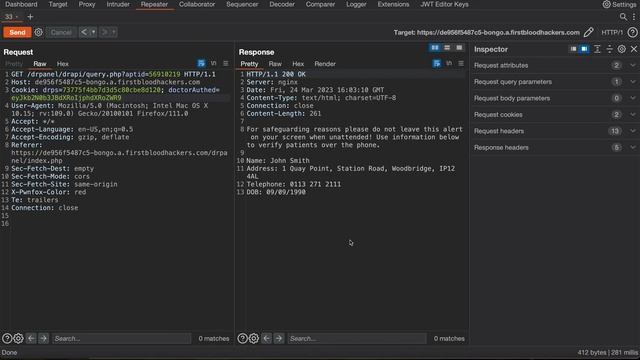The height and width of the screenshot is (360, 640).
Task: Switch to Decoder tab
Action: [x=282, y=4]
